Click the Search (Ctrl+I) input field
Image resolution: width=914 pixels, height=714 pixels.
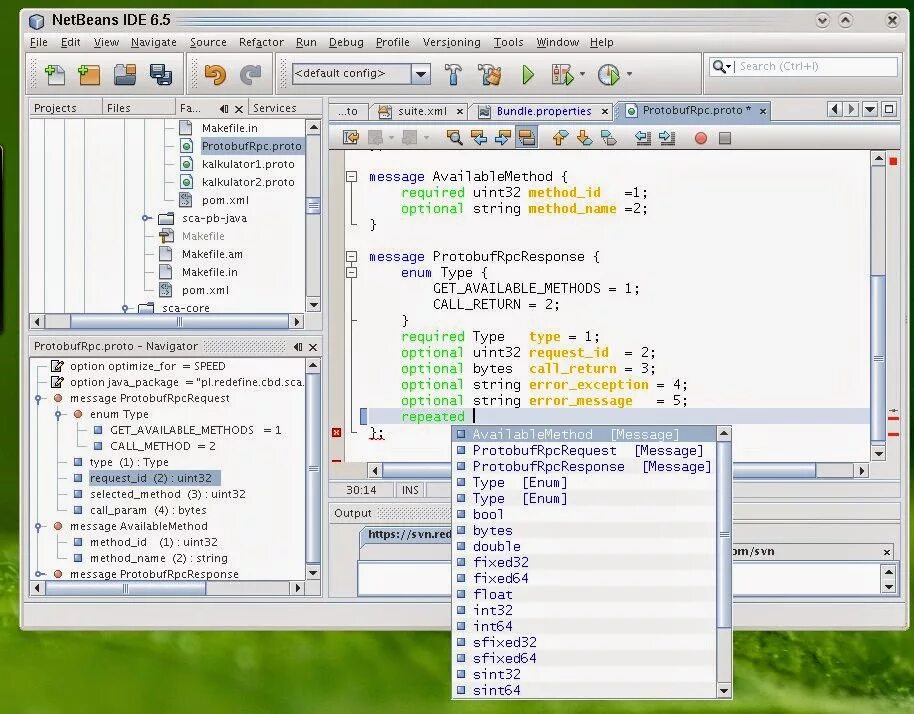tap(816, 66)
